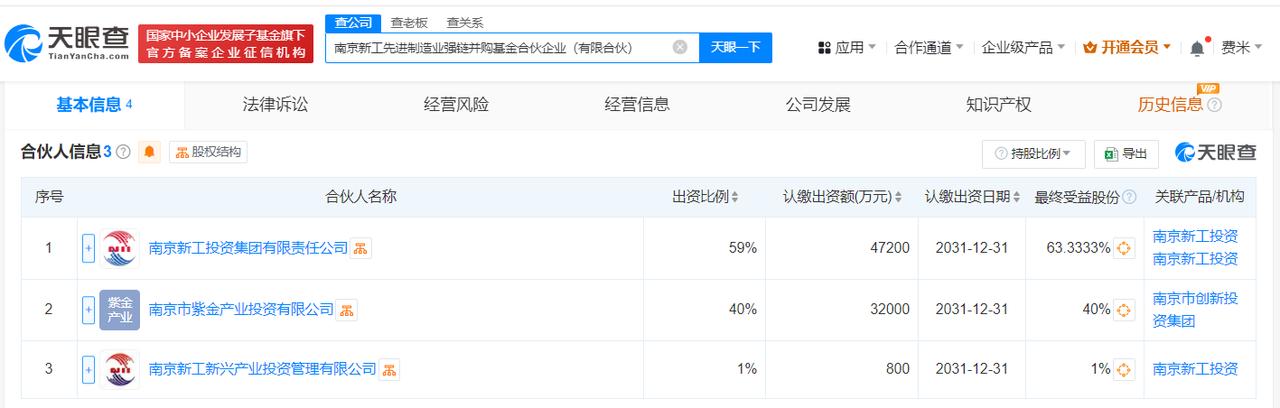Click the 天眼一下 search button
Viewport: 1280px width, 408px height.
735,47
